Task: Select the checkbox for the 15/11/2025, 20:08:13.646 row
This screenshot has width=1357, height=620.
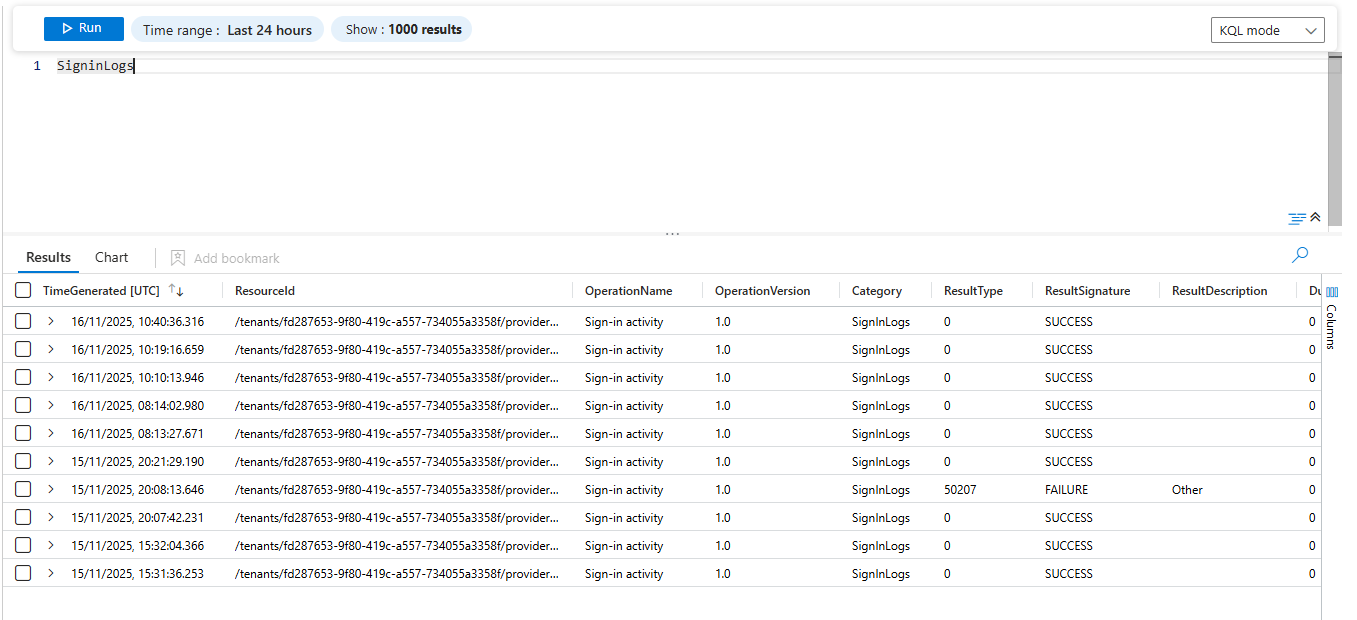Action: tap(23, 490)
